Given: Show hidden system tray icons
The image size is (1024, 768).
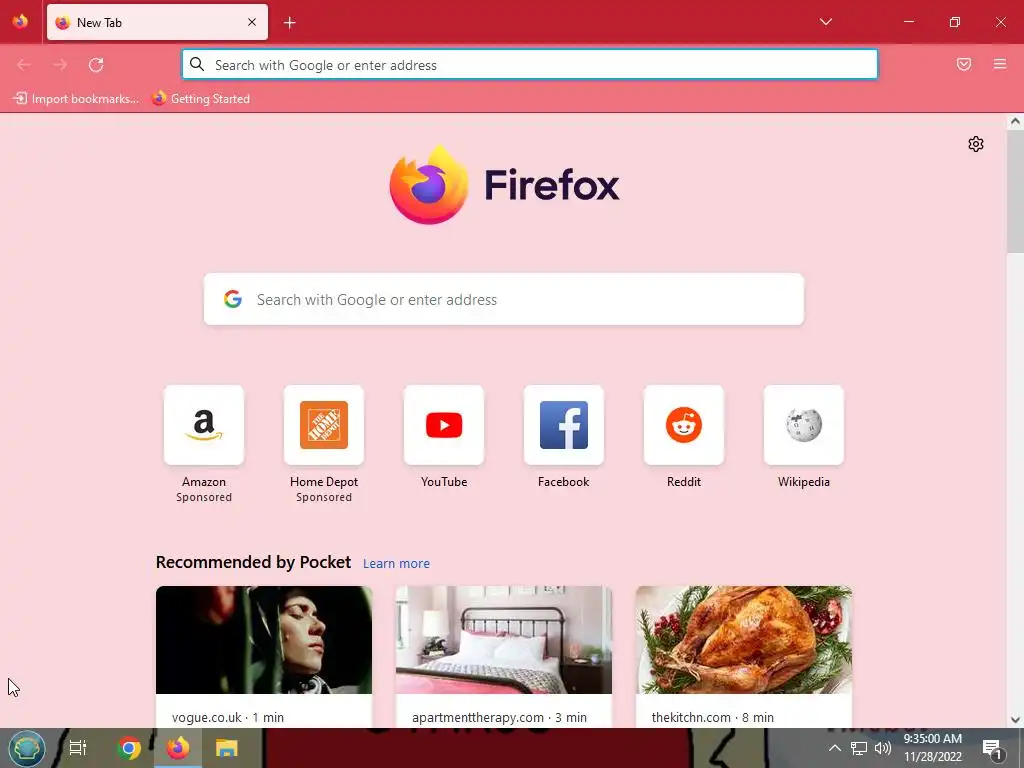Looking at the screenshot, I should click(835, 748).
